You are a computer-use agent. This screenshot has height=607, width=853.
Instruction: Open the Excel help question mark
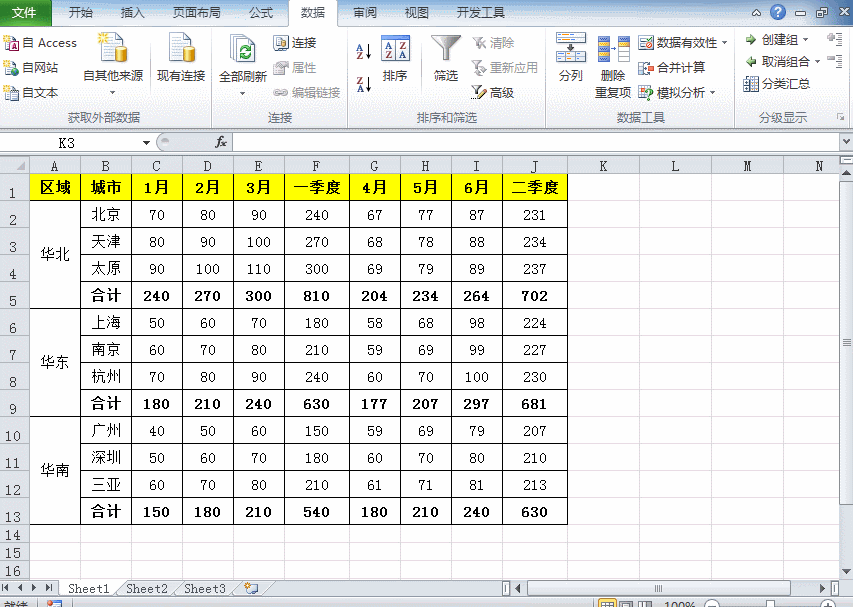tap(778, 12)
